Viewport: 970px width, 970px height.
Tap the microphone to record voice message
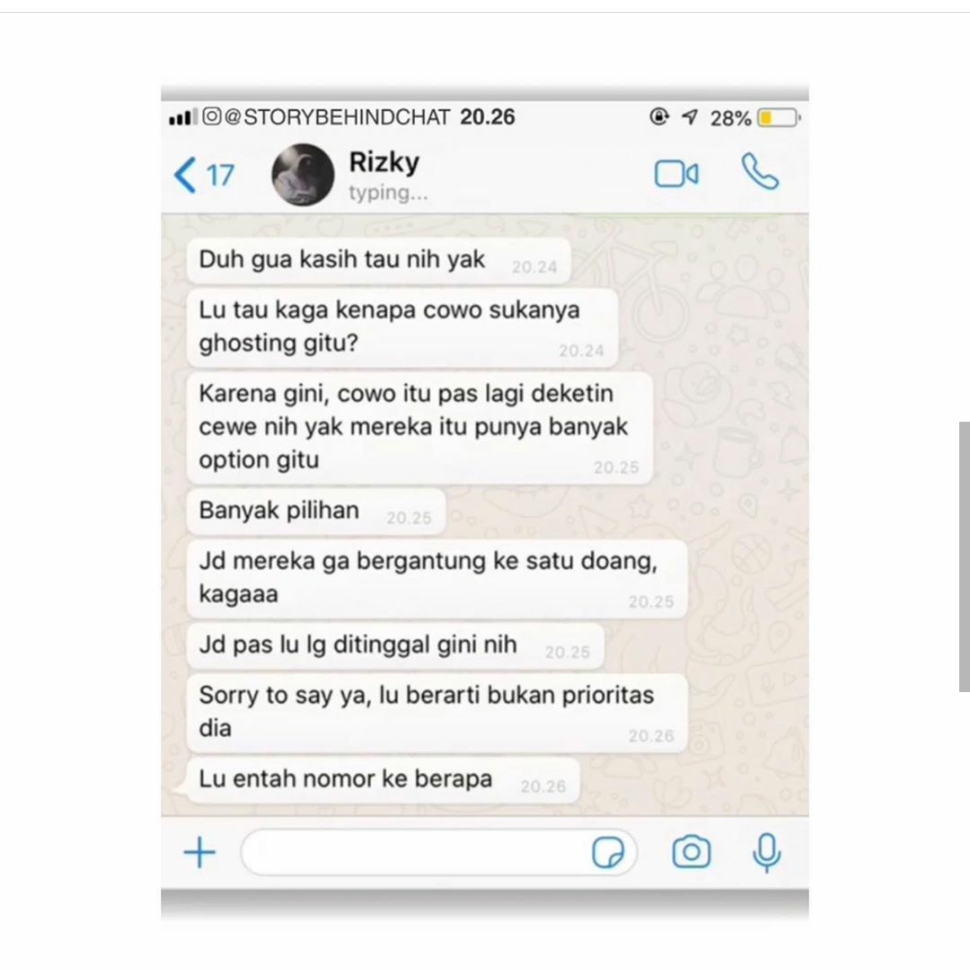(x=766, y=852)
